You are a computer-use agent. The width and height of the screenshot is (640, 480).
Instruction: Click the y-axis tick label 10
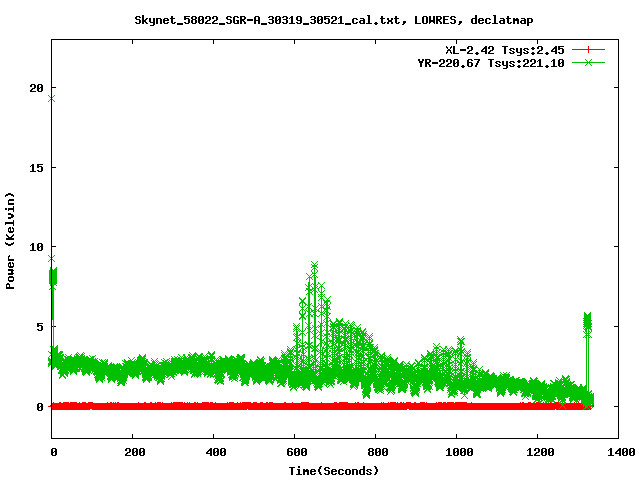(x=36, y=247)
